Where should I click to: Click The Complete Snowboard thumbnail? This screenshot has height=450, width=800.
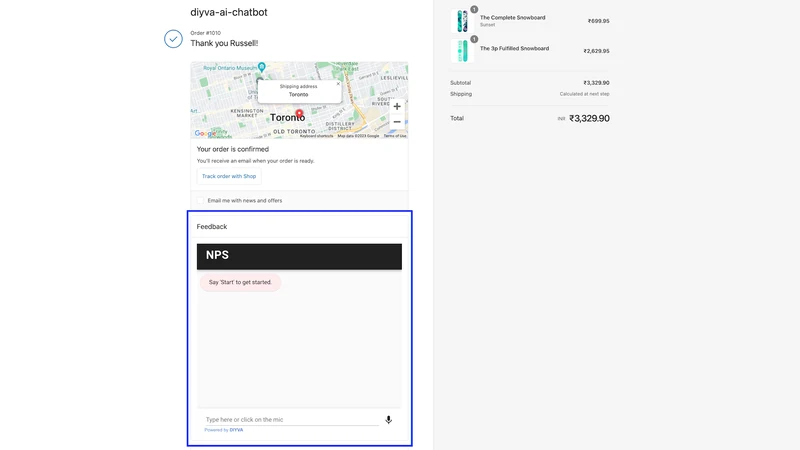tap(462, 21)
